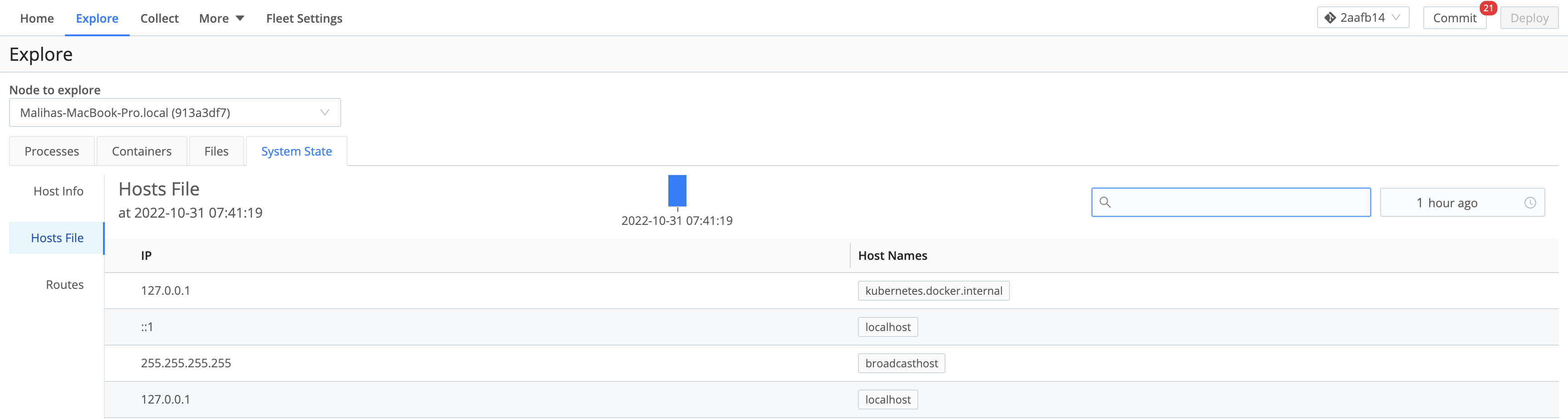Switch to the Containers tab
The height and width of the screenshot is (419, 1568).
click(x=141, y=151)
